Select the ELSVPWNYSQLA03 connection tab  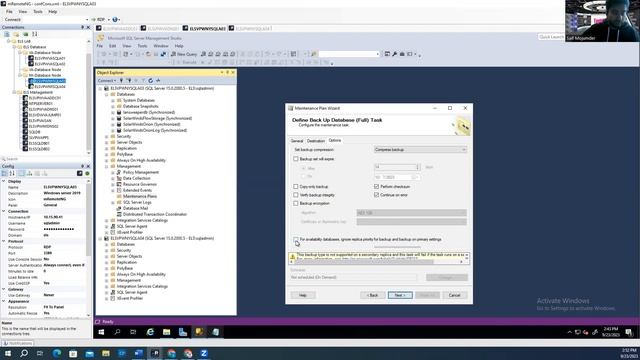pyautogui.click(x=204, y=29)
